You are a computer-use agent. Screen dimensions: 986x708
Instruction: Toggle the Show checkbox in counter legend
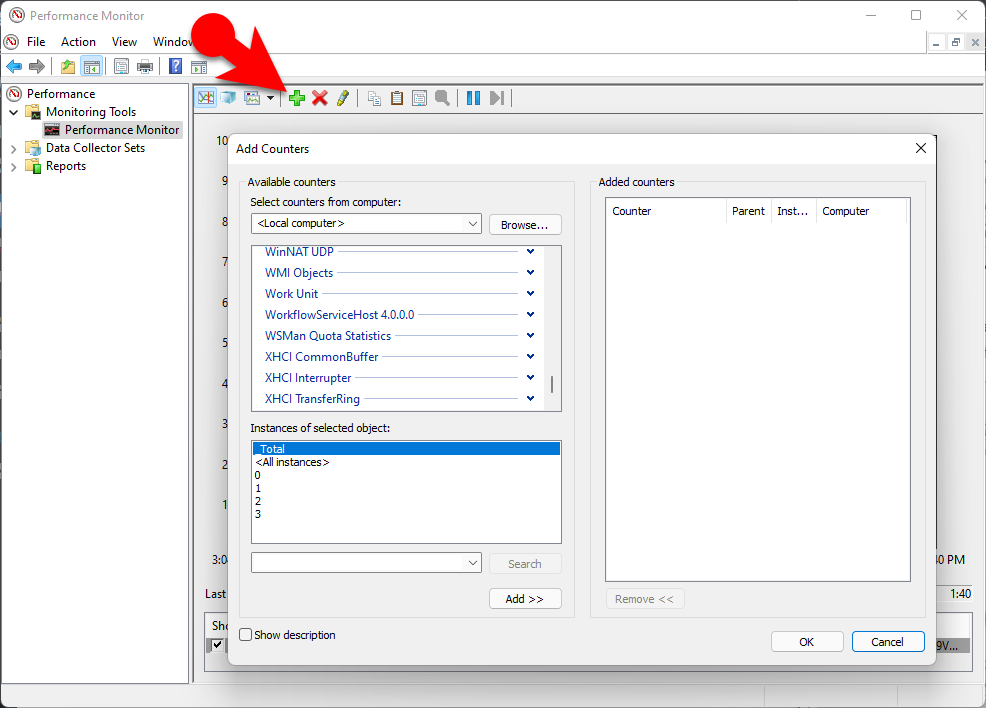[x=217, y=645]
